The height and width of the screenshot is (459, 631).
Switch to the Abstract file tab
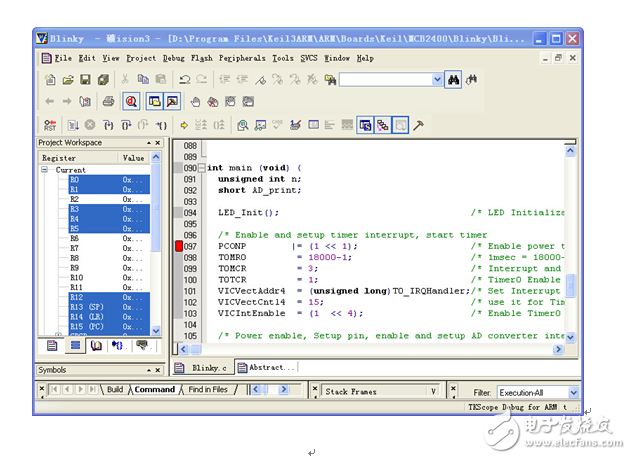coord(267,367)
